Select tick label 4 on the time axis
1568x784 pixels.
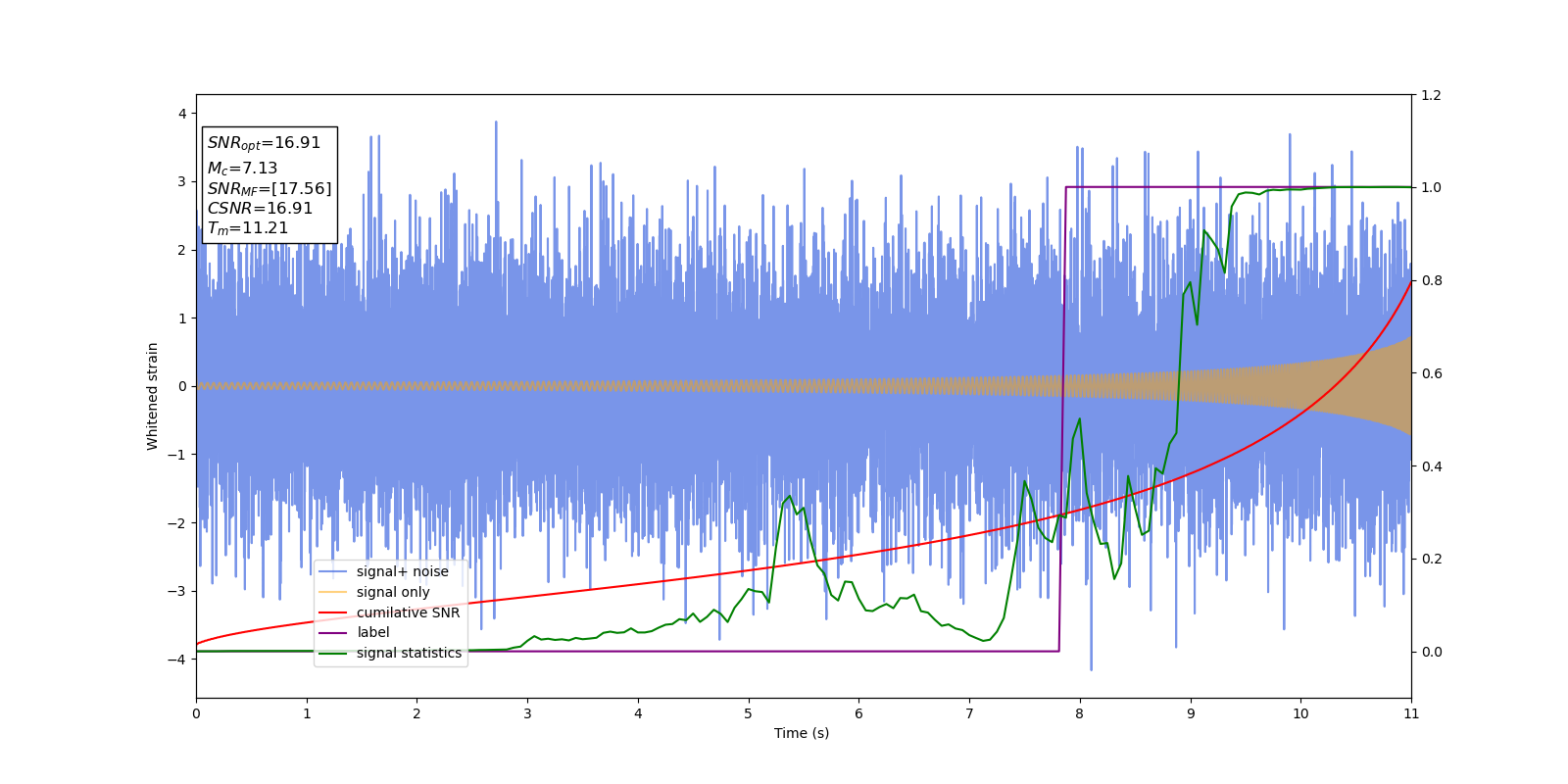(x=638, y=713)
